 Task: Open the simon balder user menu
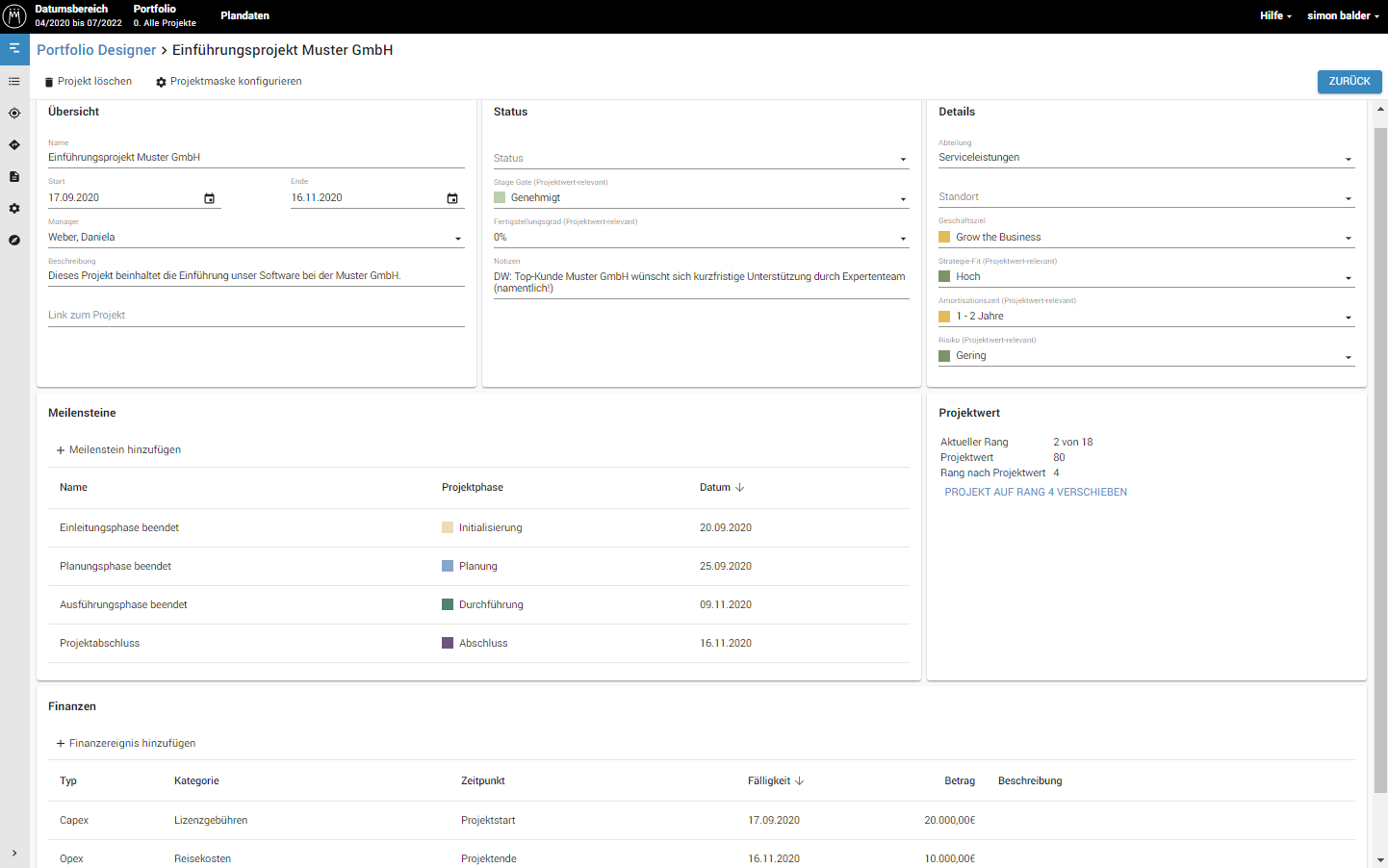click(x=1343, y=16)
